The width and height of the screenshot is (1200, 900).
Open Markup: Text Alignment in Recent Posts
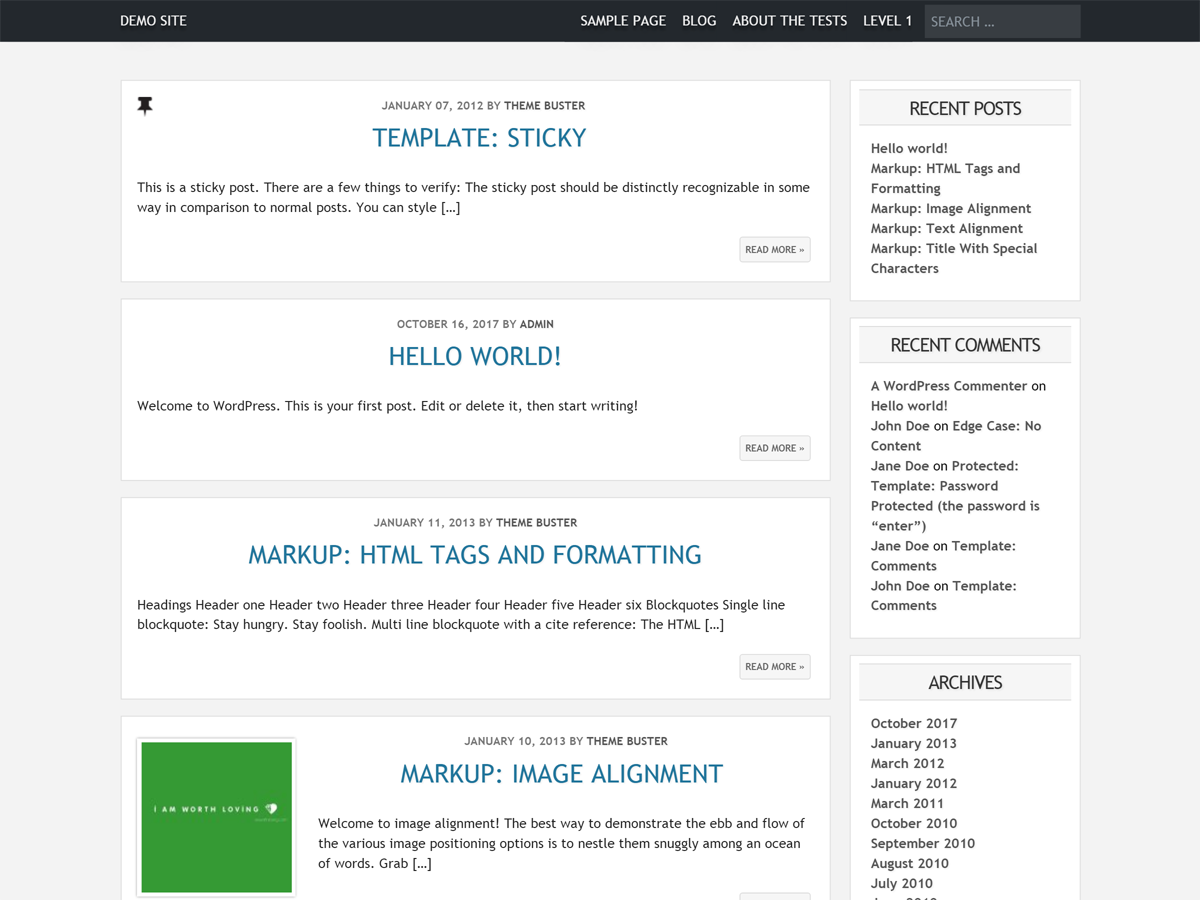946,228
